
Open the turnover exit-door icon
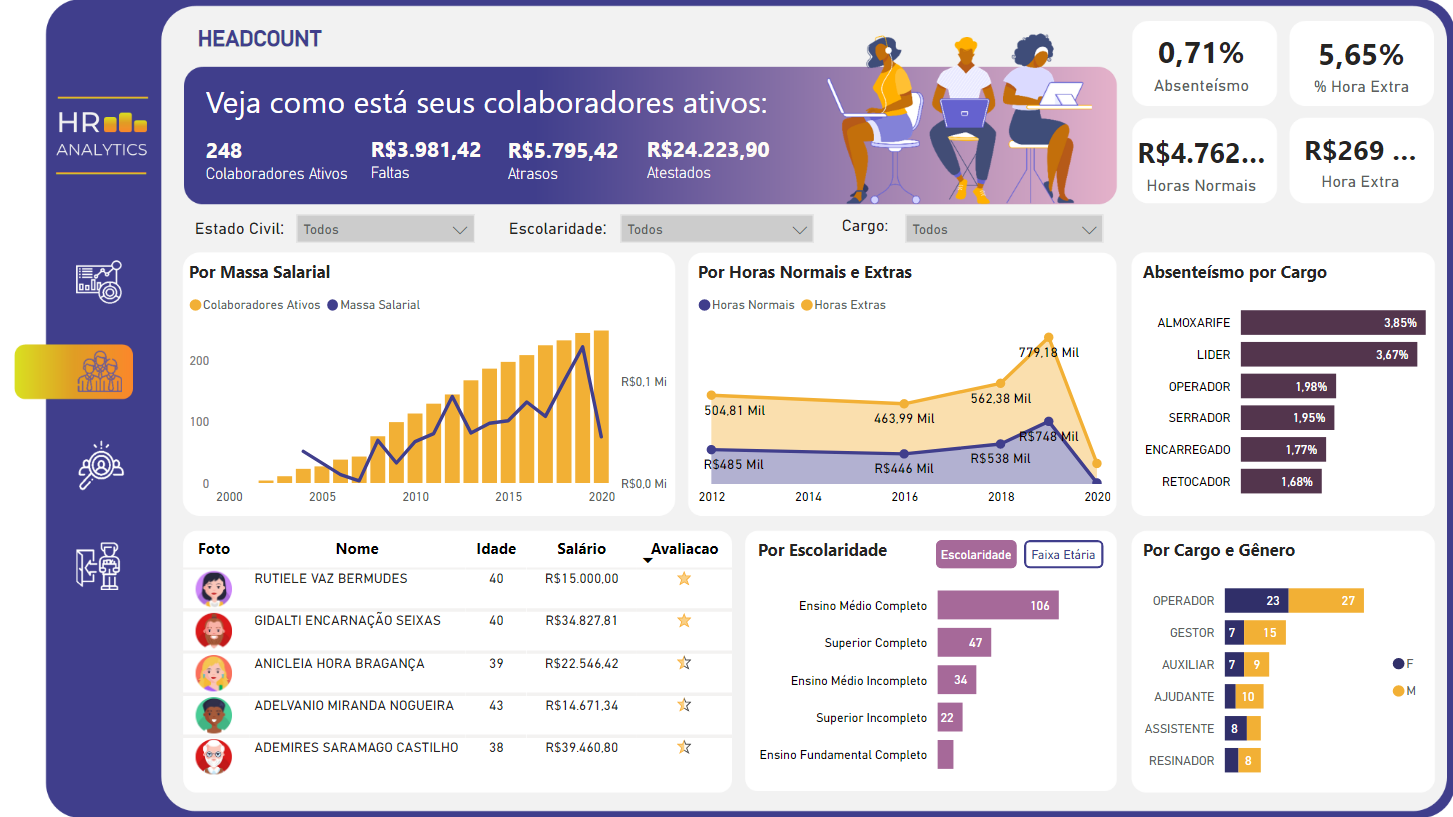tap(98, 565)
